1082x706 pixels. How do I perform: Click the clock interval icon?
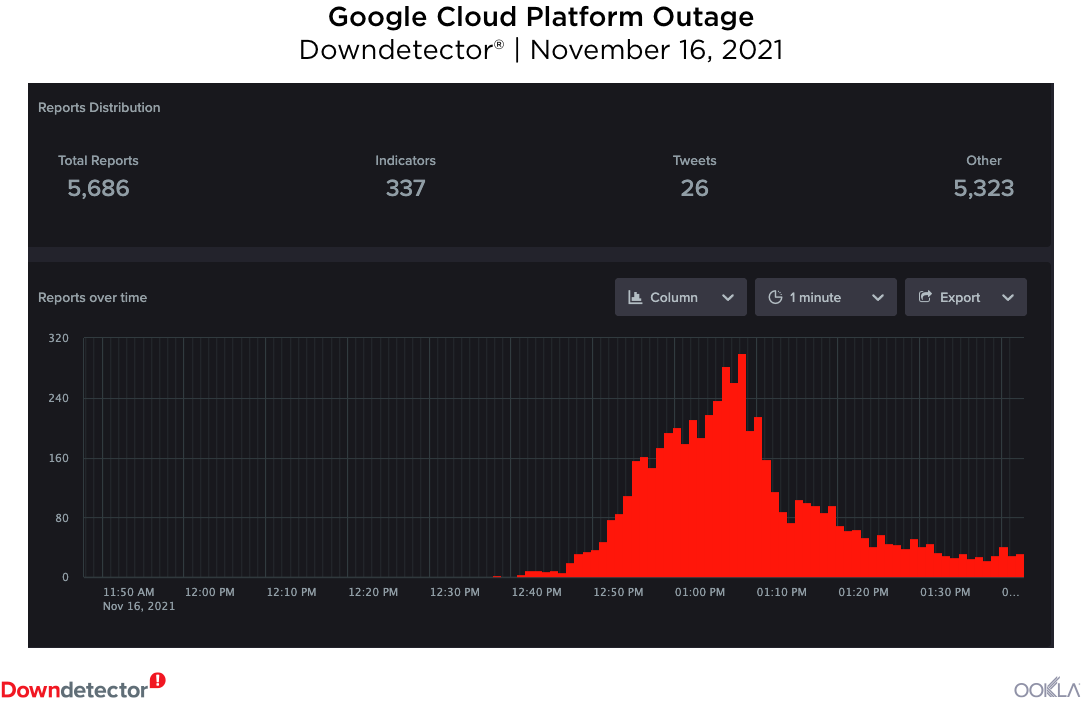775,297
